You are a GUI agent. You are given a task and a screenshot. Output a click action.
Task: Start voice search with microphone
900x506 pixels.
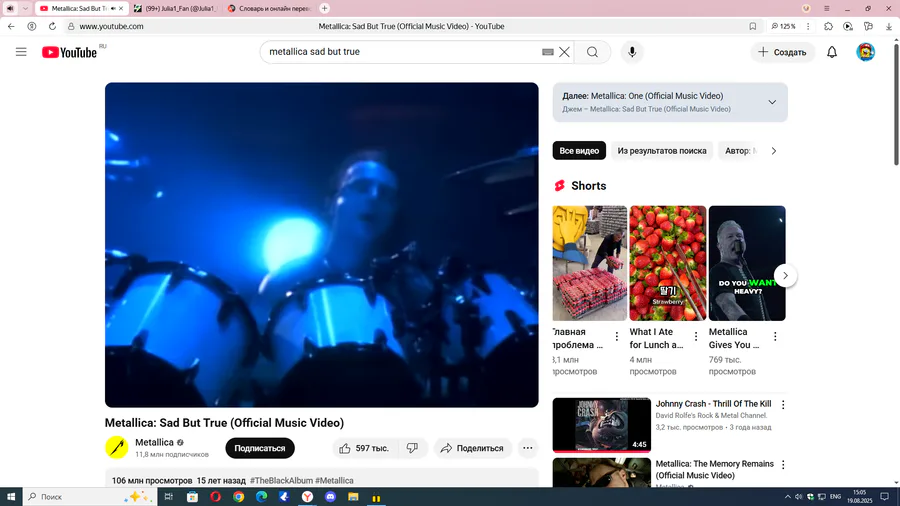tap(632, 52)
